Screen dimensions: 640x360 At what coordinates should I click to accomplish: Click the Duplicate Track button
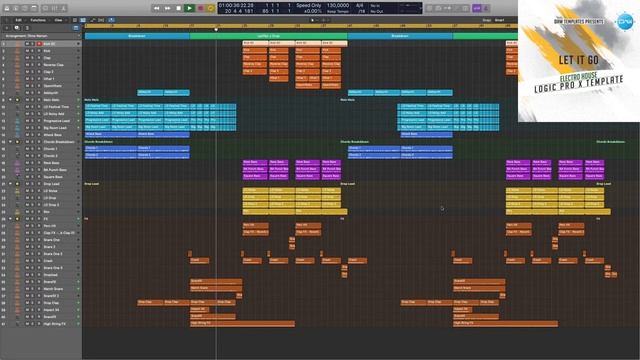click(x=17, y=28)
